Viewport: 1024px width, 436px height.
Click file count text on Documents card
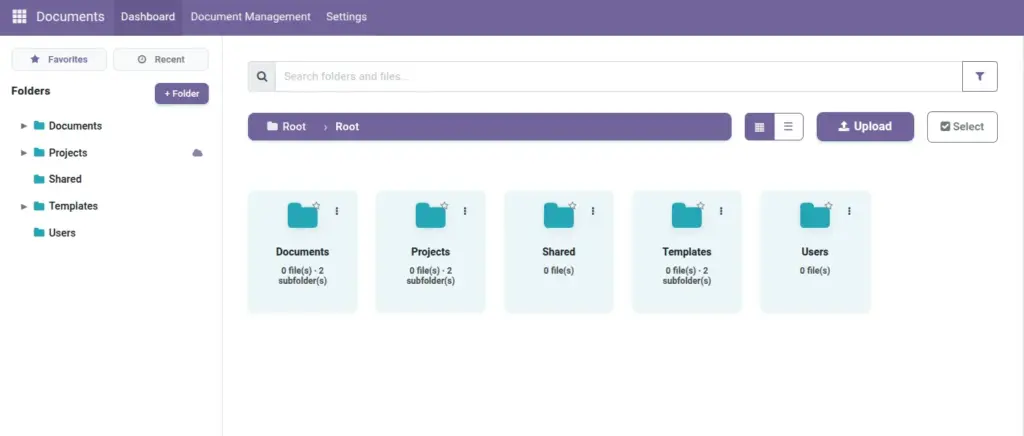[302, 275]
